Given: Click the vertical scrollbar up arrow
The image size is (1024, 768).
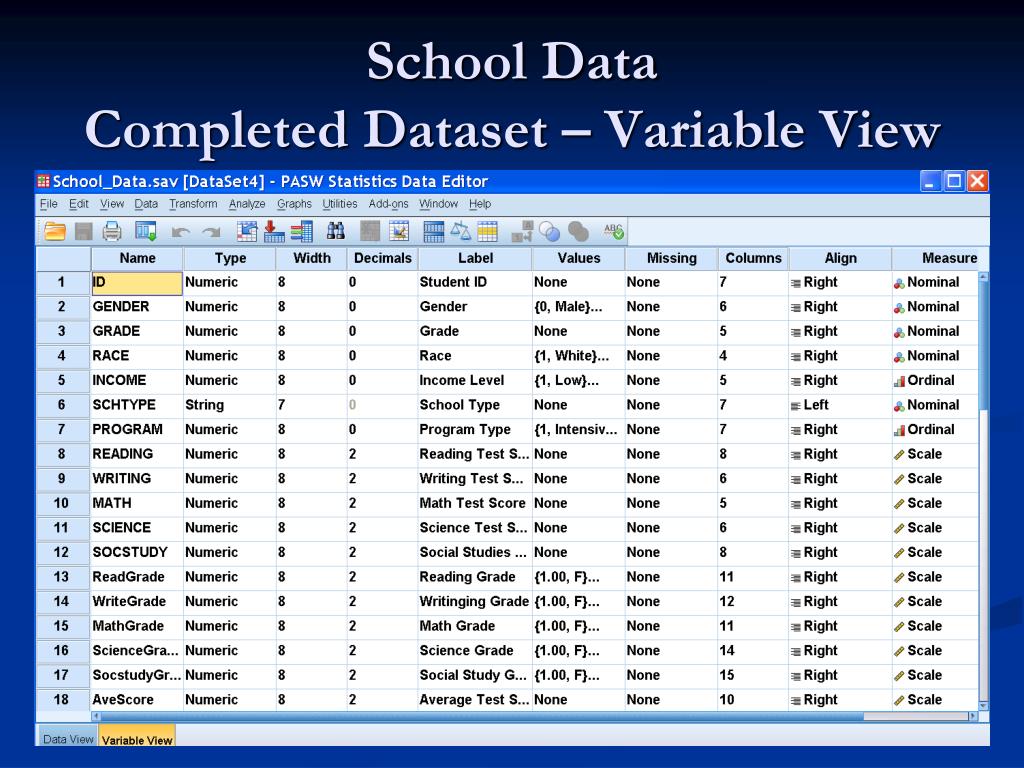Looking at the screenshot, I should (x=984, y=277).
